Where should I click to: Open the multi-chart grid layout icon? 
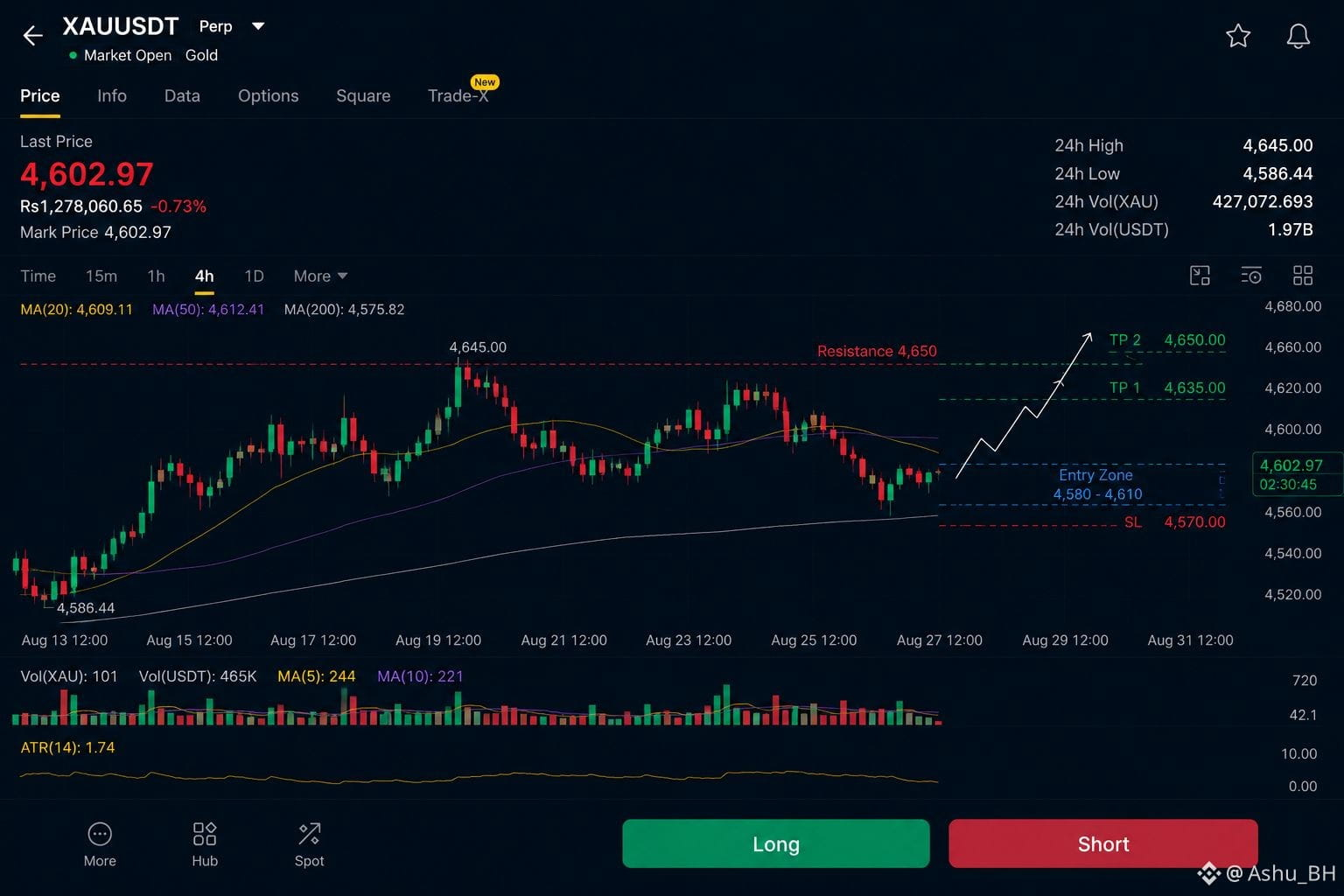pyautogui.click(x=1303, y=276)
